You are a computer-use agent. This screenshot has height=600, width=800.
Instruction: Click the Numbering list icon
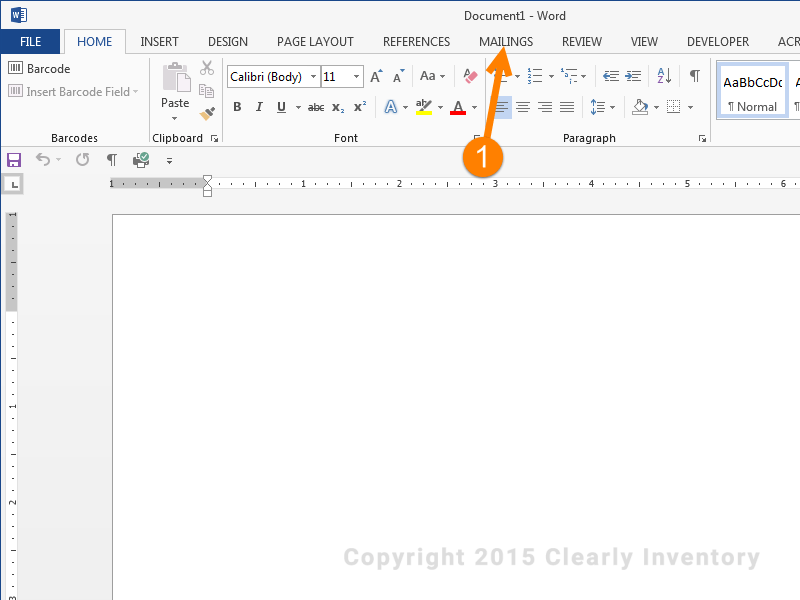[x=535, y=77]
